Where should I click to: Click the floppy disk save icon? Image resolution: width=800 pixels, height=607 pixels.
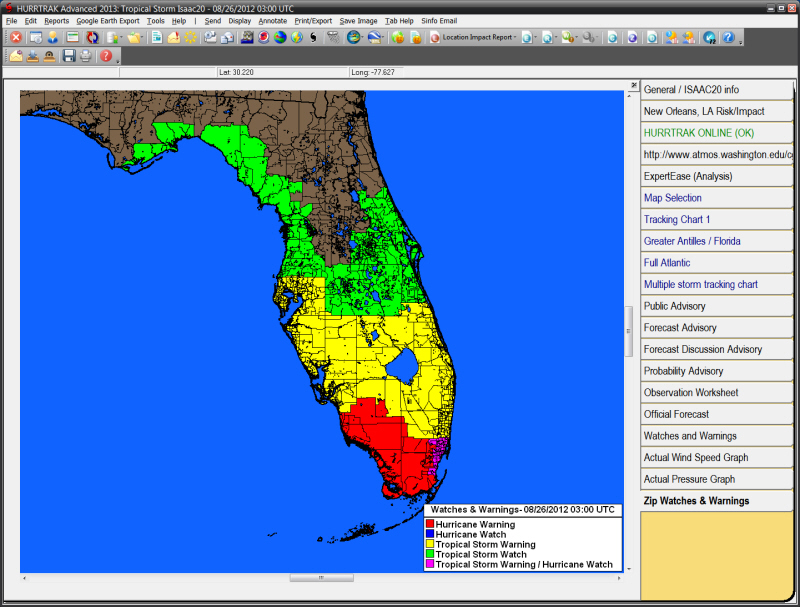pyautogui.click(x=69, y=56)
